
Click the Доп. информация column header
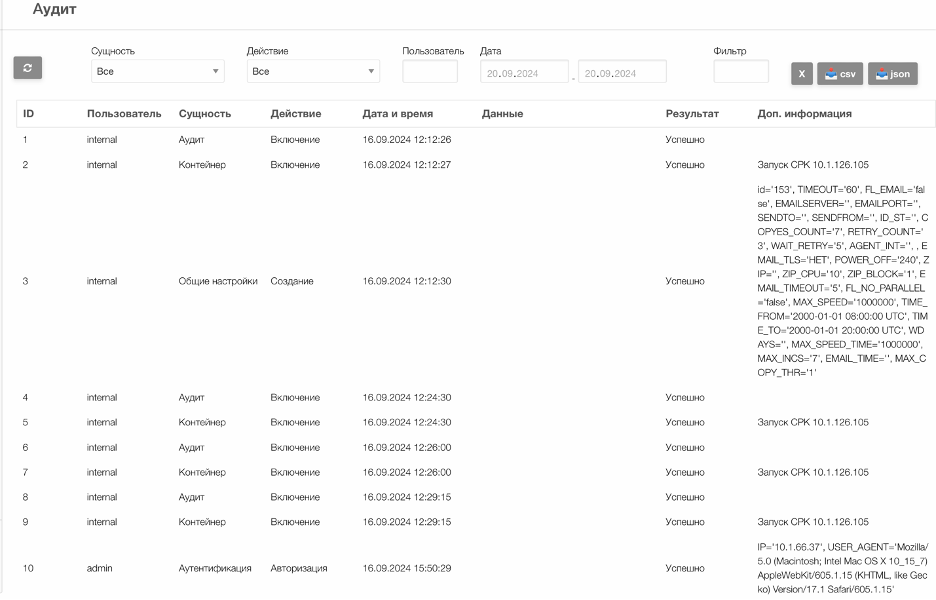point(805,113)
